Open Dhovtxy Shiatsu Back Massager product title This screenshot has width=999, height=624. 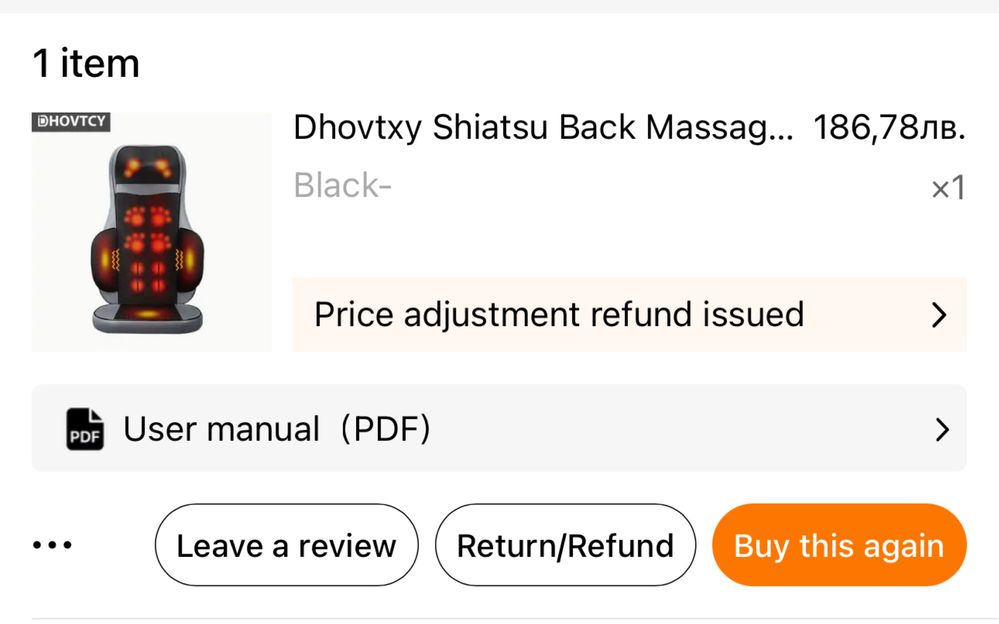543,127
